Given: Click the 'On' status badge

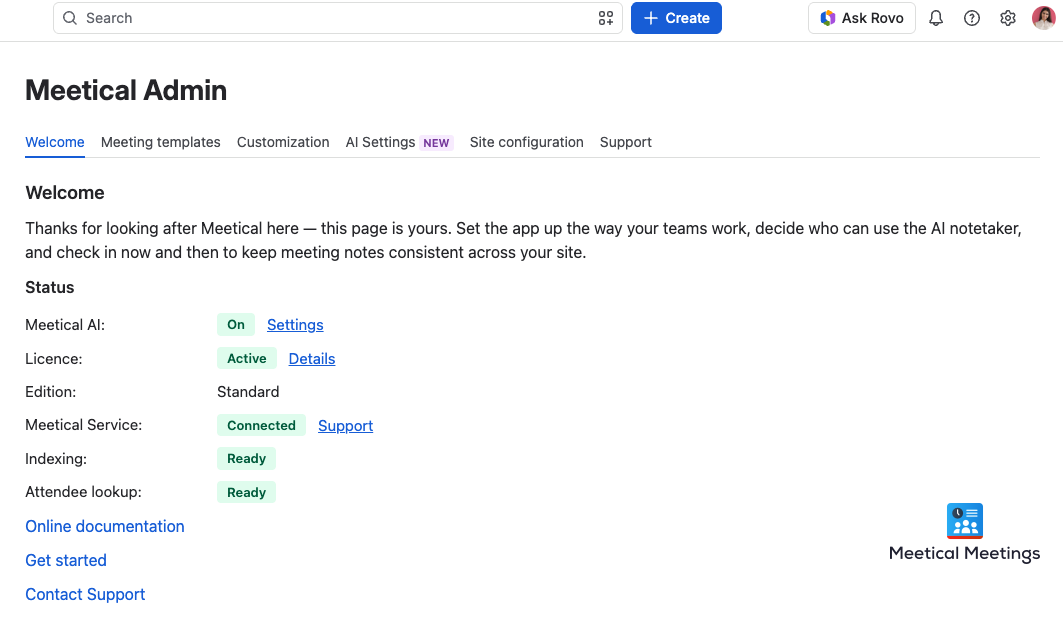Looking at the screenshot, I should [236, 325].
